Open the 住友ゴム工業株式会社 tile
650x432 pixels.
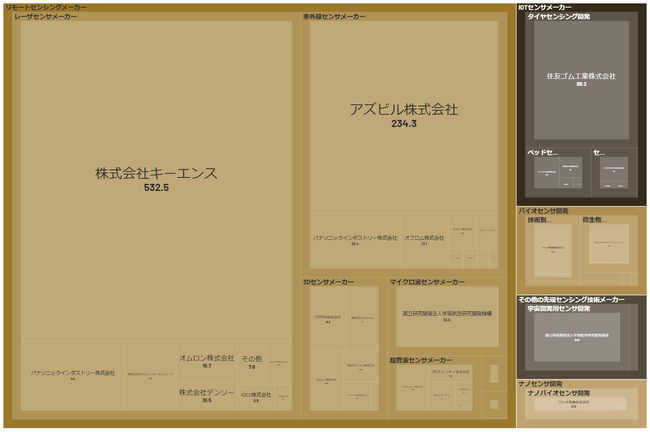pos(580,79)
